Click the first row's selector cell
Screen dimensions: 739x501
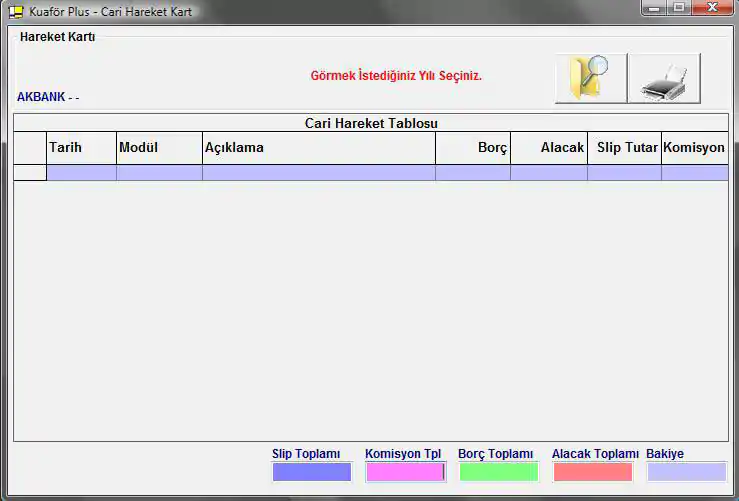(30, 173)
